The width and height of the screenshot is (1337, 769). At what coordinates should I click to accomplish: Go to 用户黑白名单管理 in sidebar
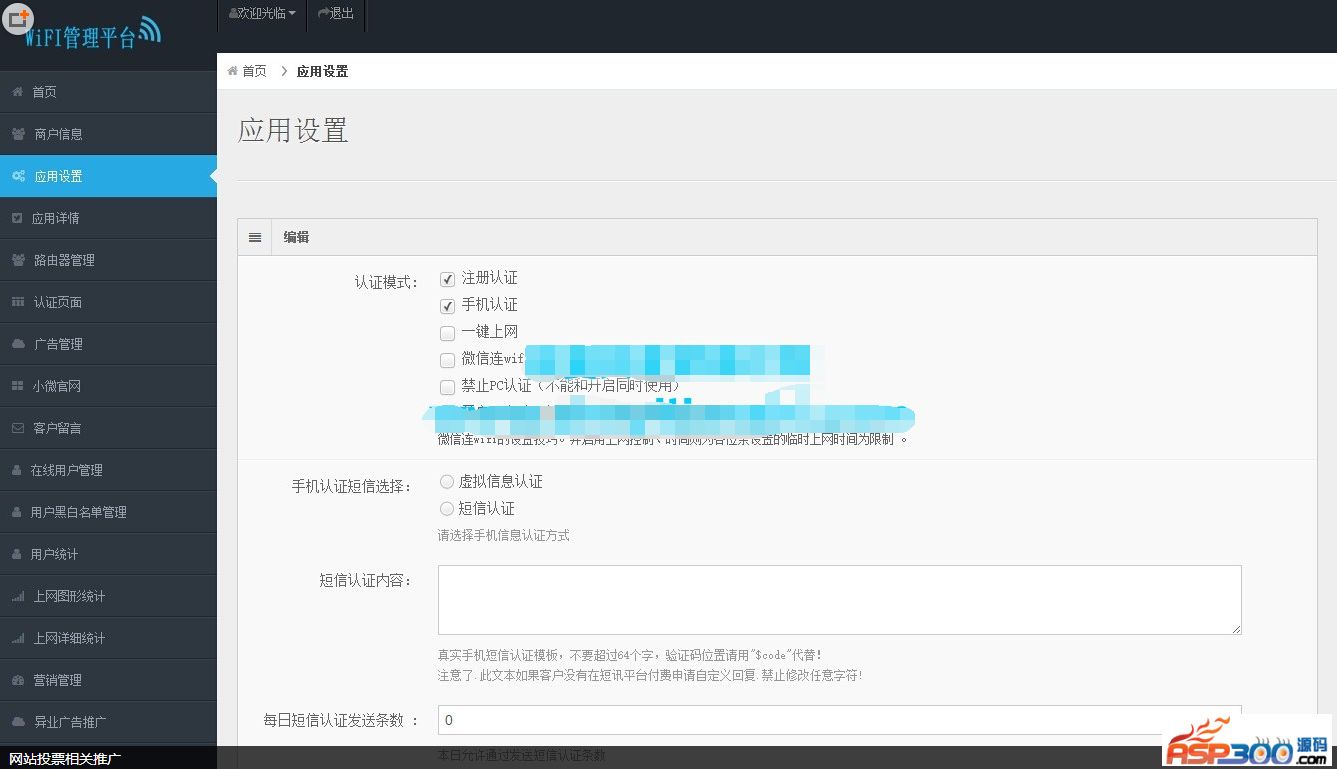pos(78,512)
